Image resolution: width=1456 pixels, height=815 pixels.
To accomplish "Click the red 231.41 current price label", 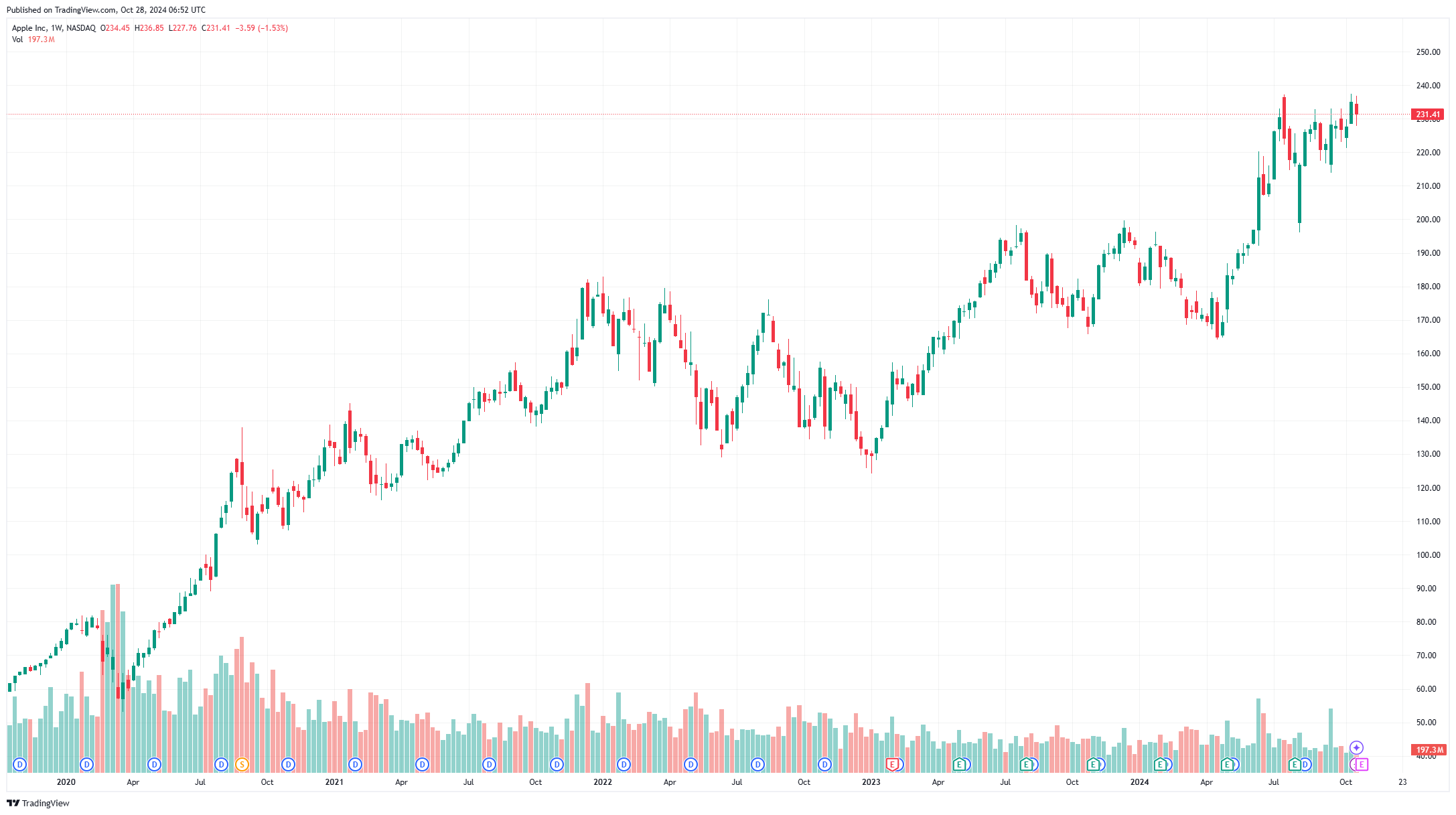I will (1428, 115).
